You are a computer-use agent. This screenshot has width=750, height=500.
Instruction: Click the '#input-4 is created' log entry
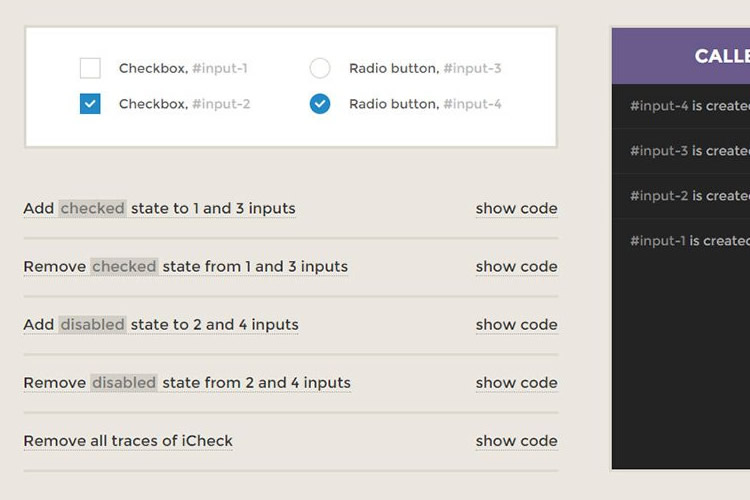click(689, 106)
